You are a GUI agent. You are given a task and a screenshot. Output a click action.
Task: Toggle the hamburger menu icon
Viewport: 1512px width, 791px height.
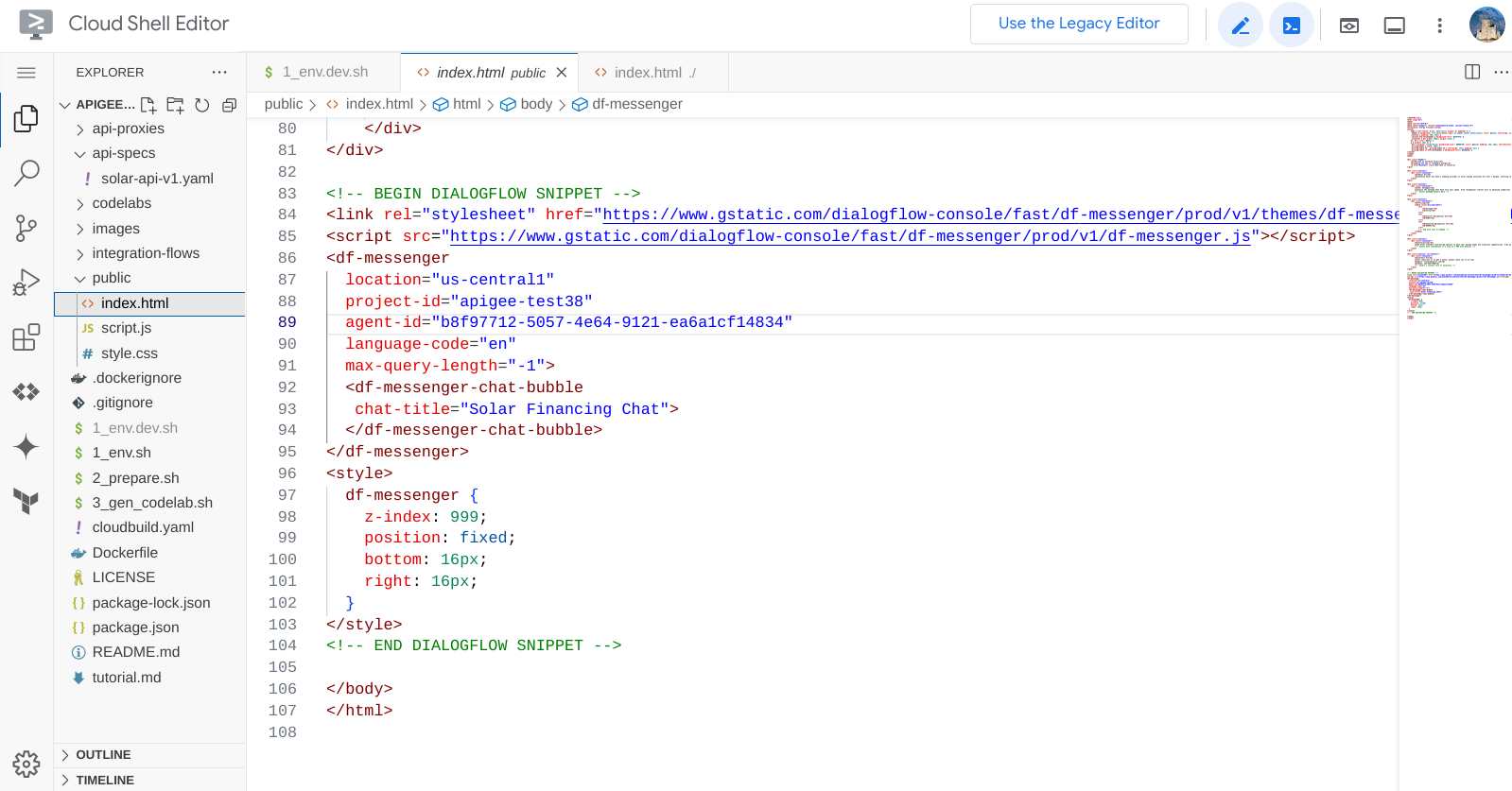pyautogui.click(x=26, y=73)
